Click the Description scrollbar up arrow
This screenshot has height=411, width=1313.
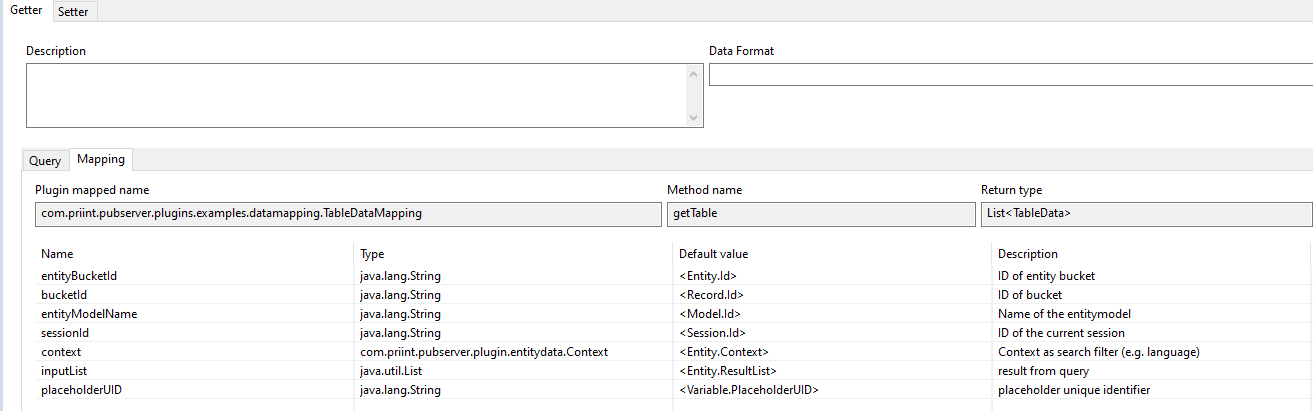click(695, 73)
